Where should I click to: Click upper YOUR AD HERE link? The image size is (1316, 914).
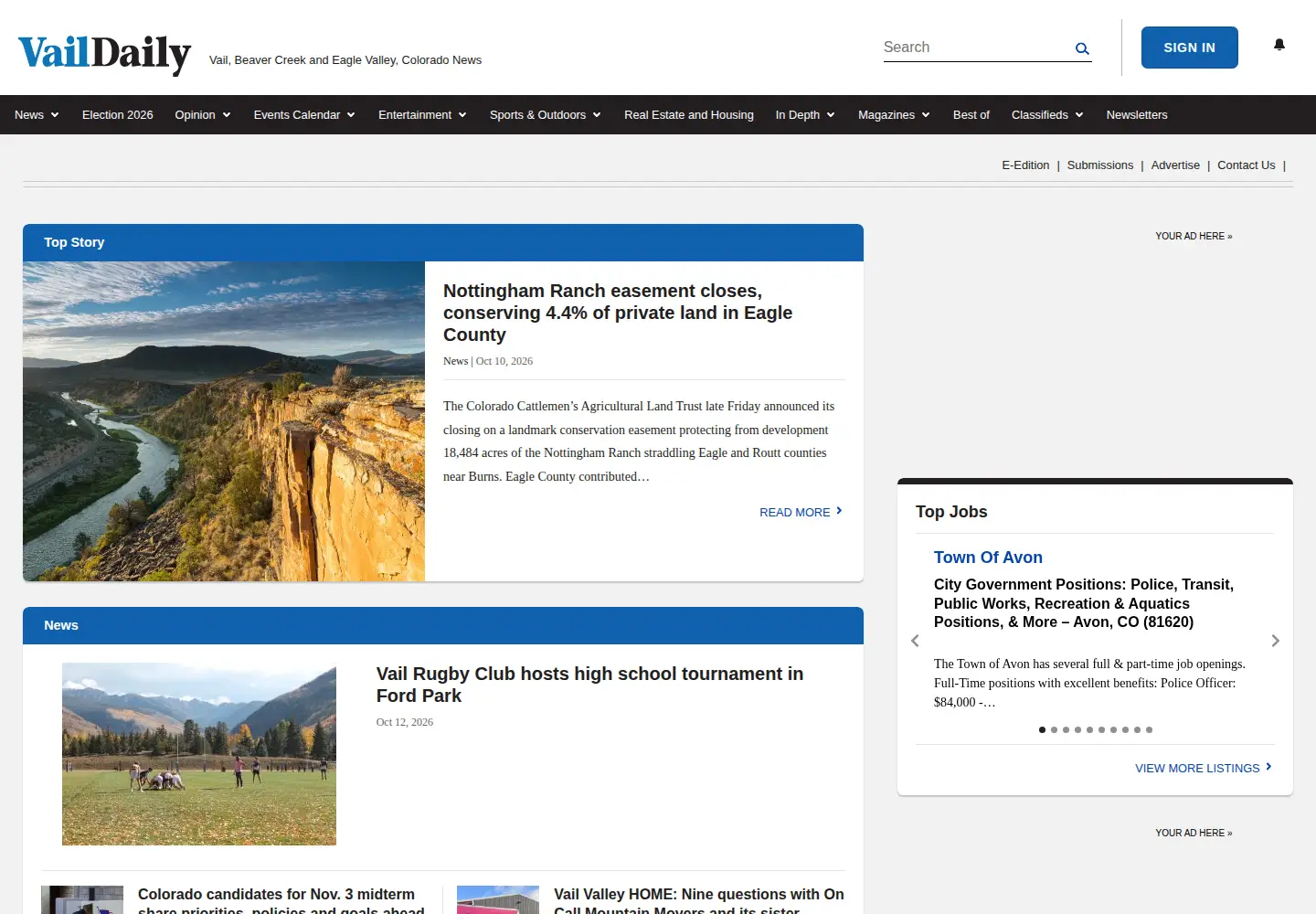[x=1194, y=236]
